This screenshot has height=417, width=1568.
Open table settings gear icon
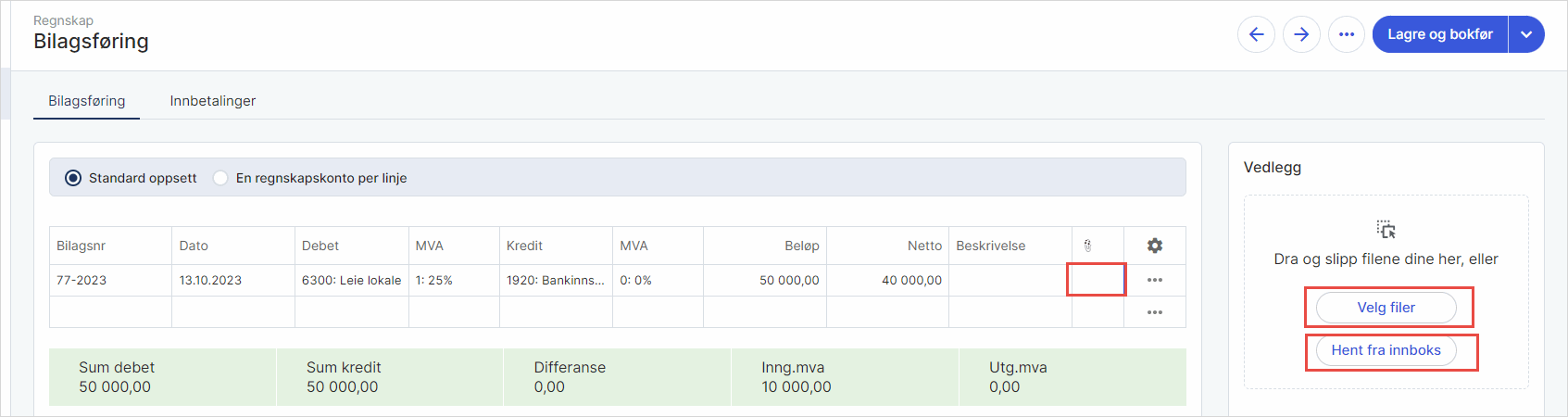click(1154, 246)
